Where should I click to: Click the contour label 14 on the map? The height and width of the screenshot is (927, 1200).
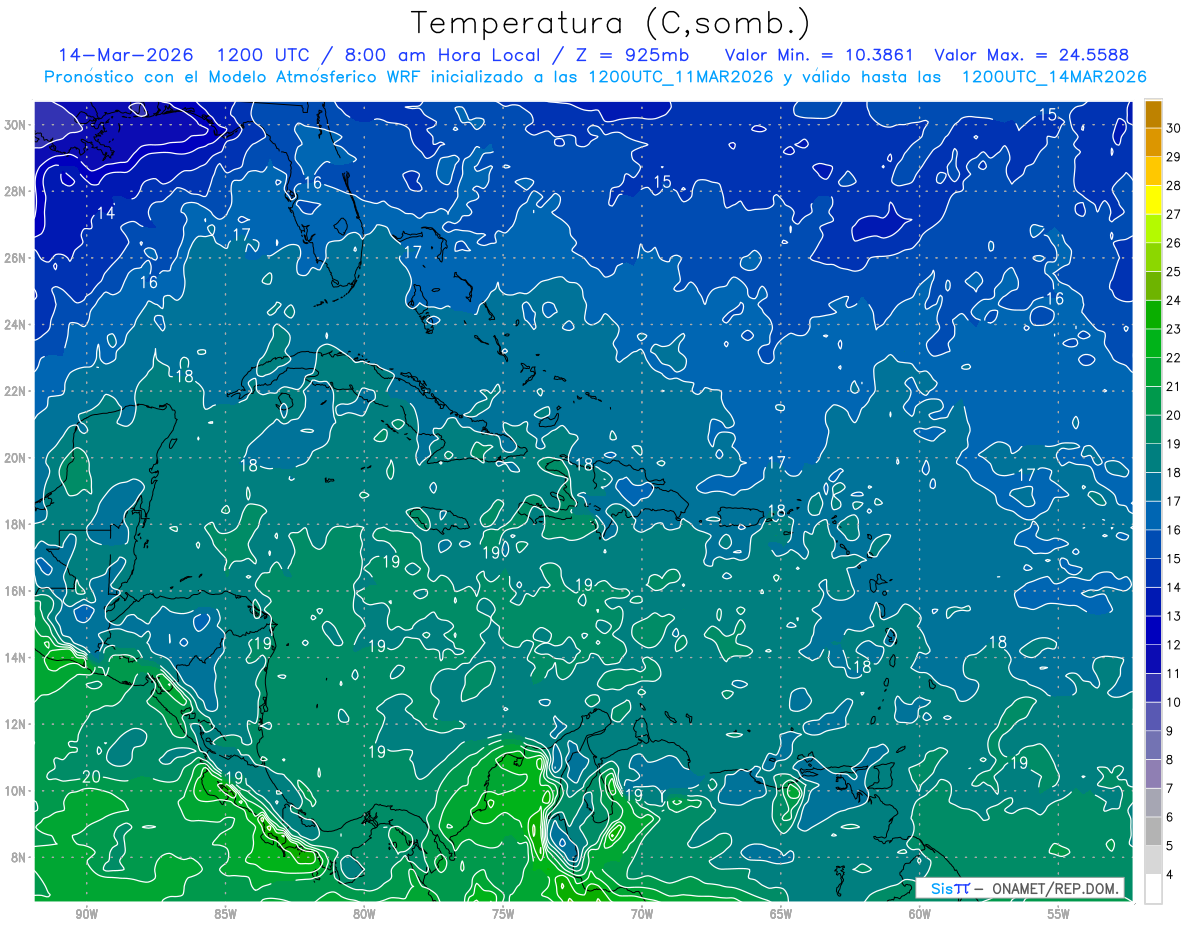tap(106, 213)
